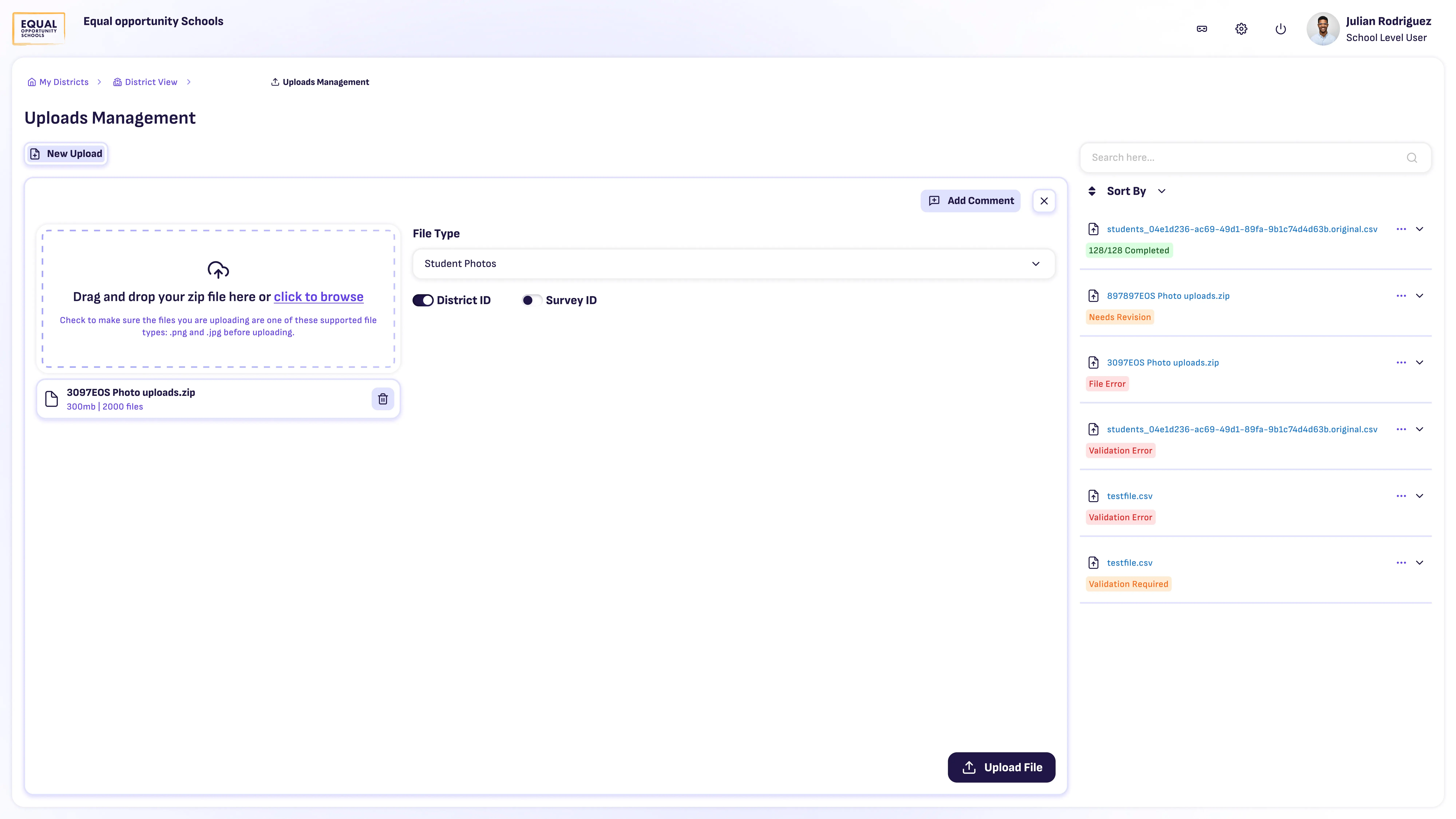The height and width of the screenshot is (819, 1456).
Task: Click Add Comment button
Action: tap(970, 201)
